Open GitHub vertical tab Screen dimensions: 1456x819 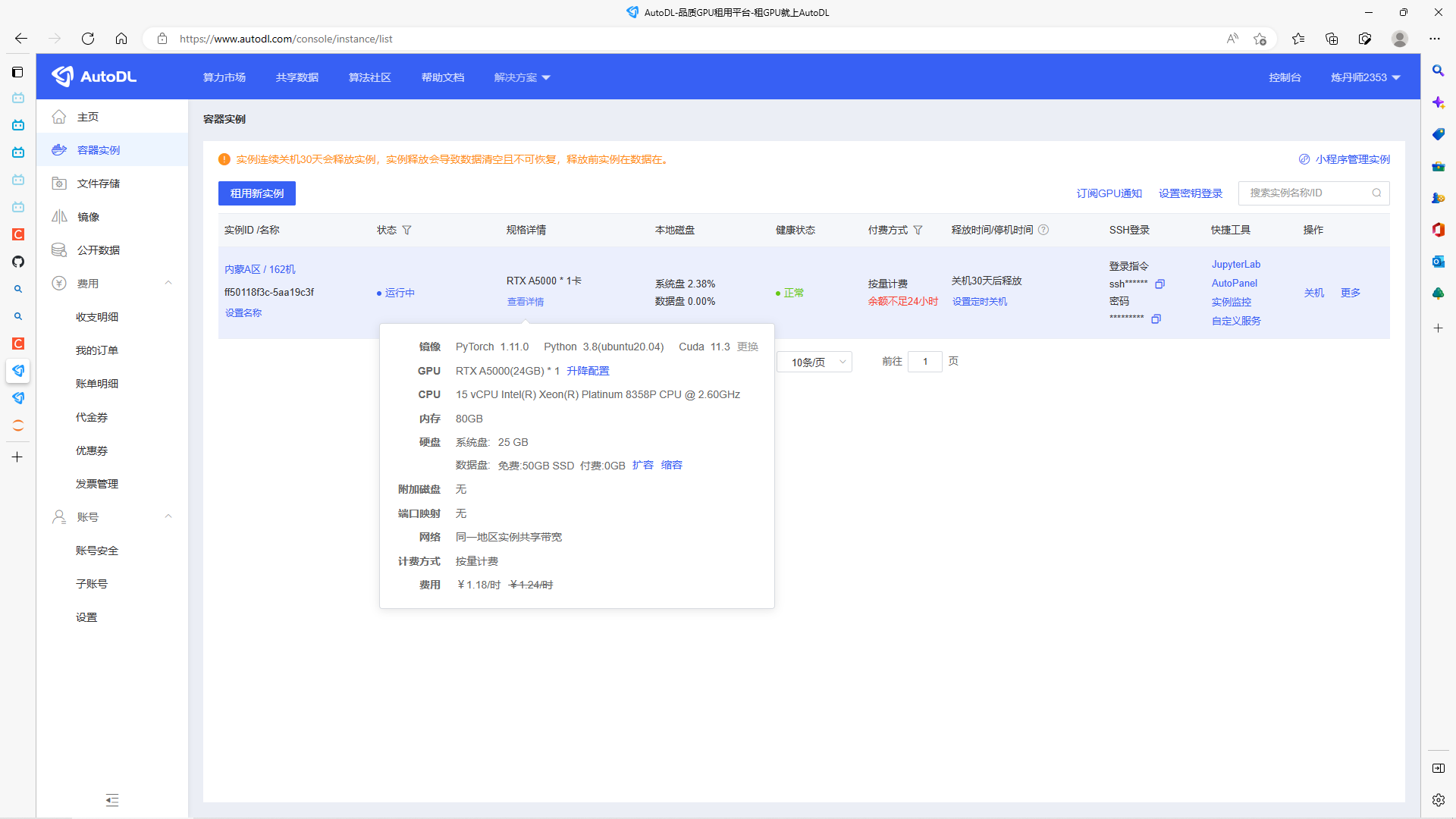click(x=18, y=262)
